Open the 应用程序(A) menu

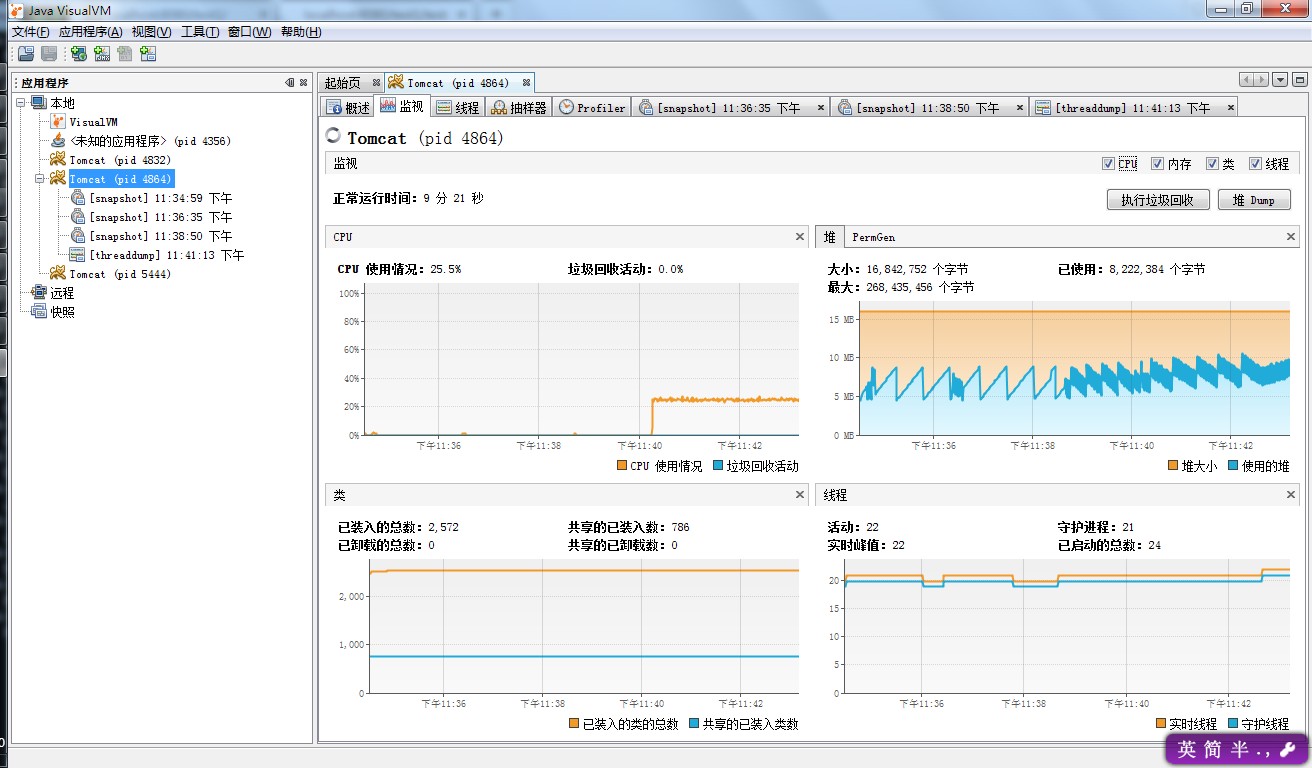91,32
